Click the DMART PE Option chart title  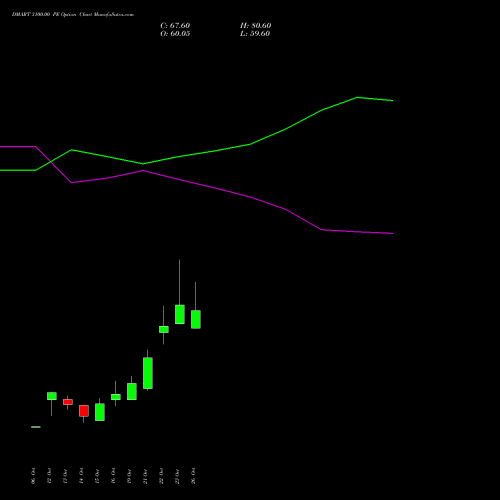pos(73,14)
